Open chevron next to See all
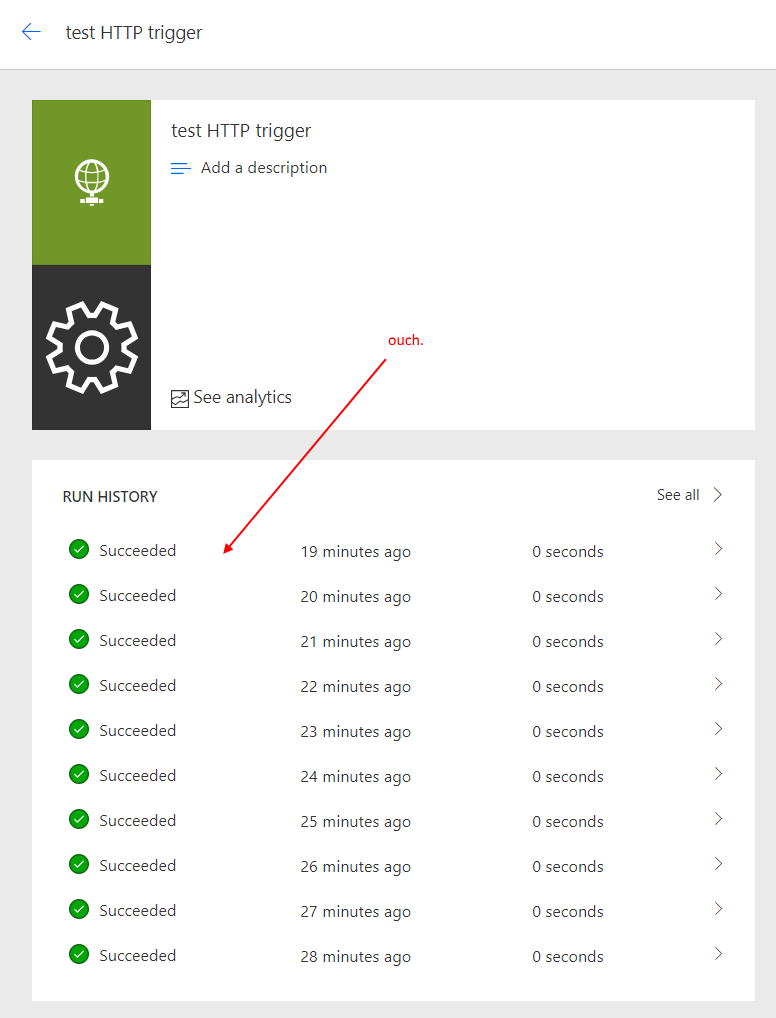The height and width of the screenshot is (1018, 776). tap(718, 494)
